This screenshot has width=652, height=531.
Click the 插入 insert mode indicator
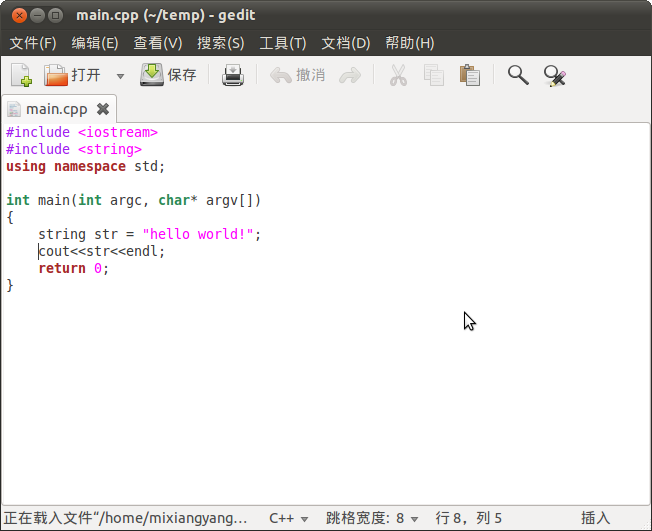[595, 519]
